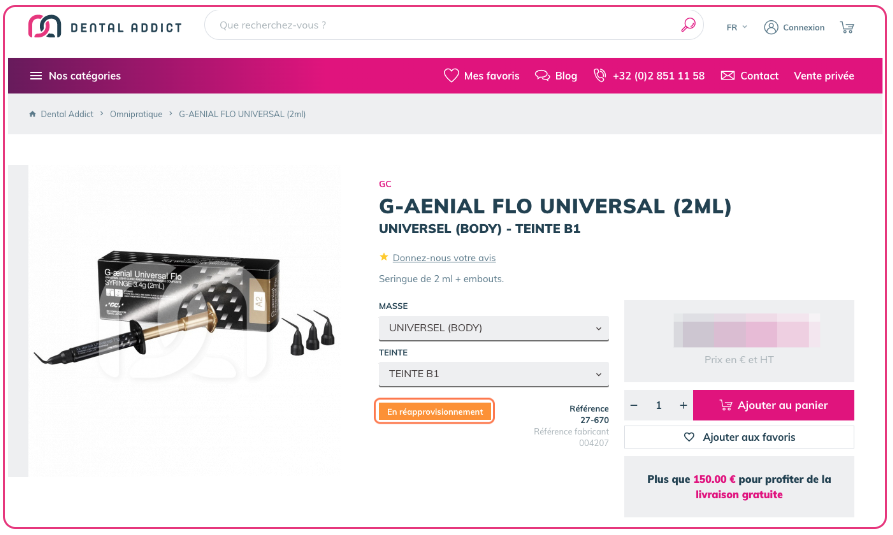Image resolution: width=893 pixels, height=535 pixels.
Task: Click the heart icon for Mes favoris
Action: pos(451,76)
